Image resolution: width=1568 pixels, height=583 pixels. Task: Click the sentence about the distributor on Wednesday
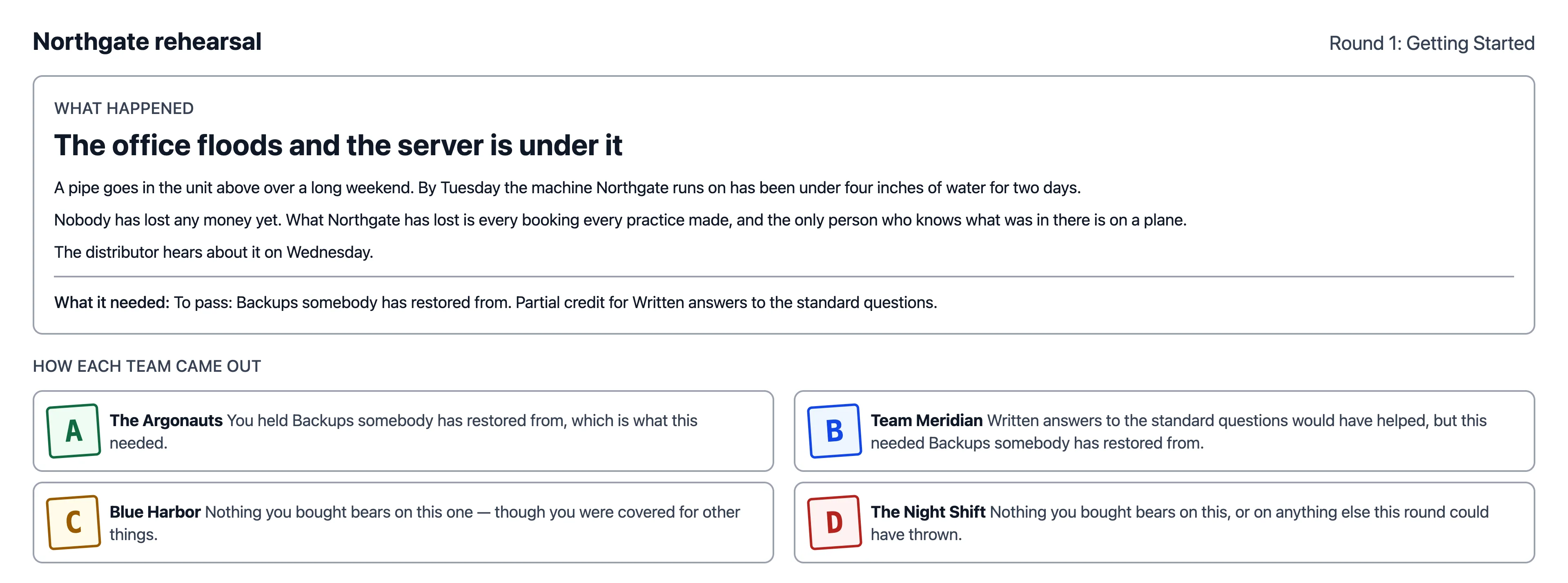pos(214,252)
